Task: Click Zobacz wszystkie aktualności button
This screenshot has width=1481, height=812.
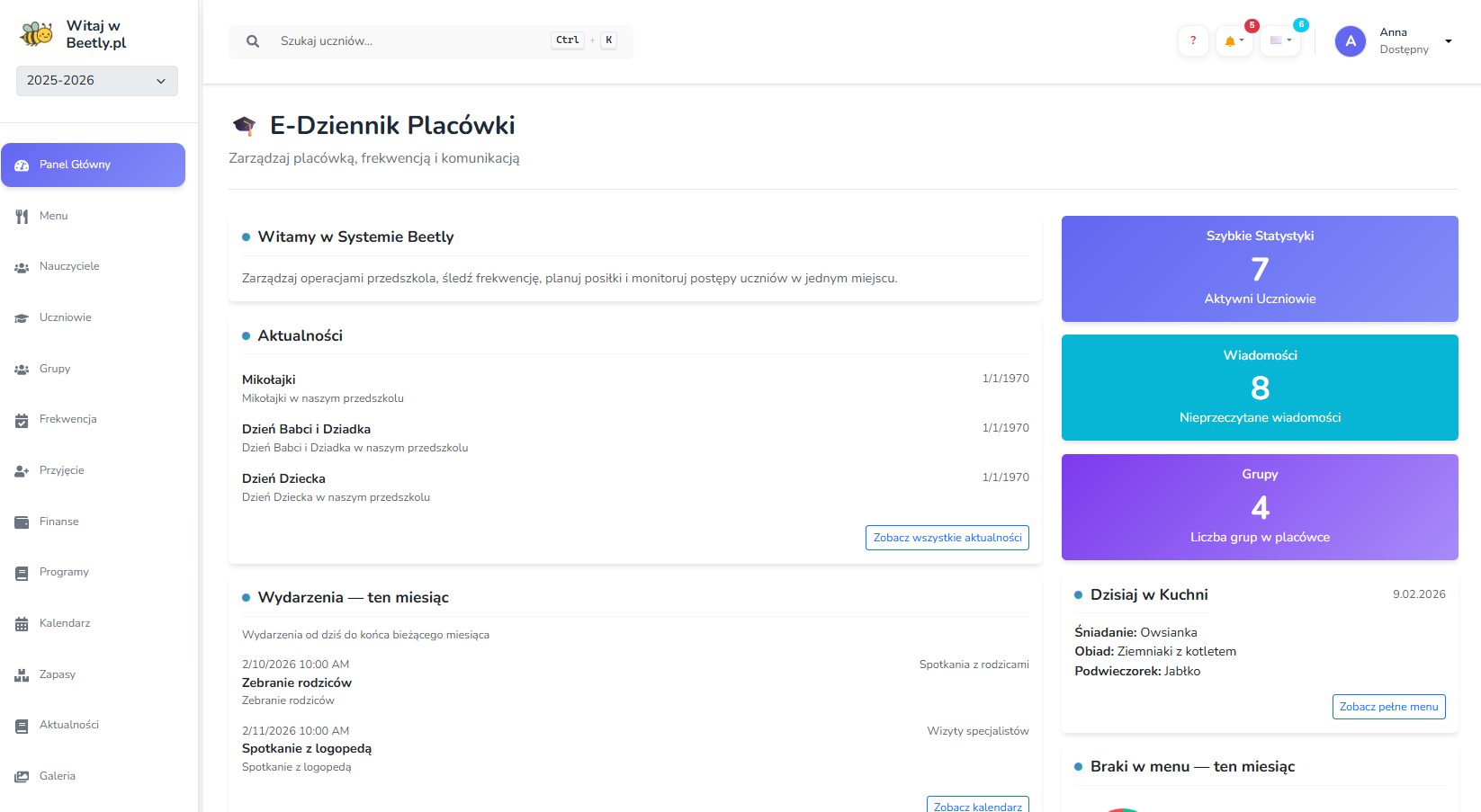Action: coord(947,538)
